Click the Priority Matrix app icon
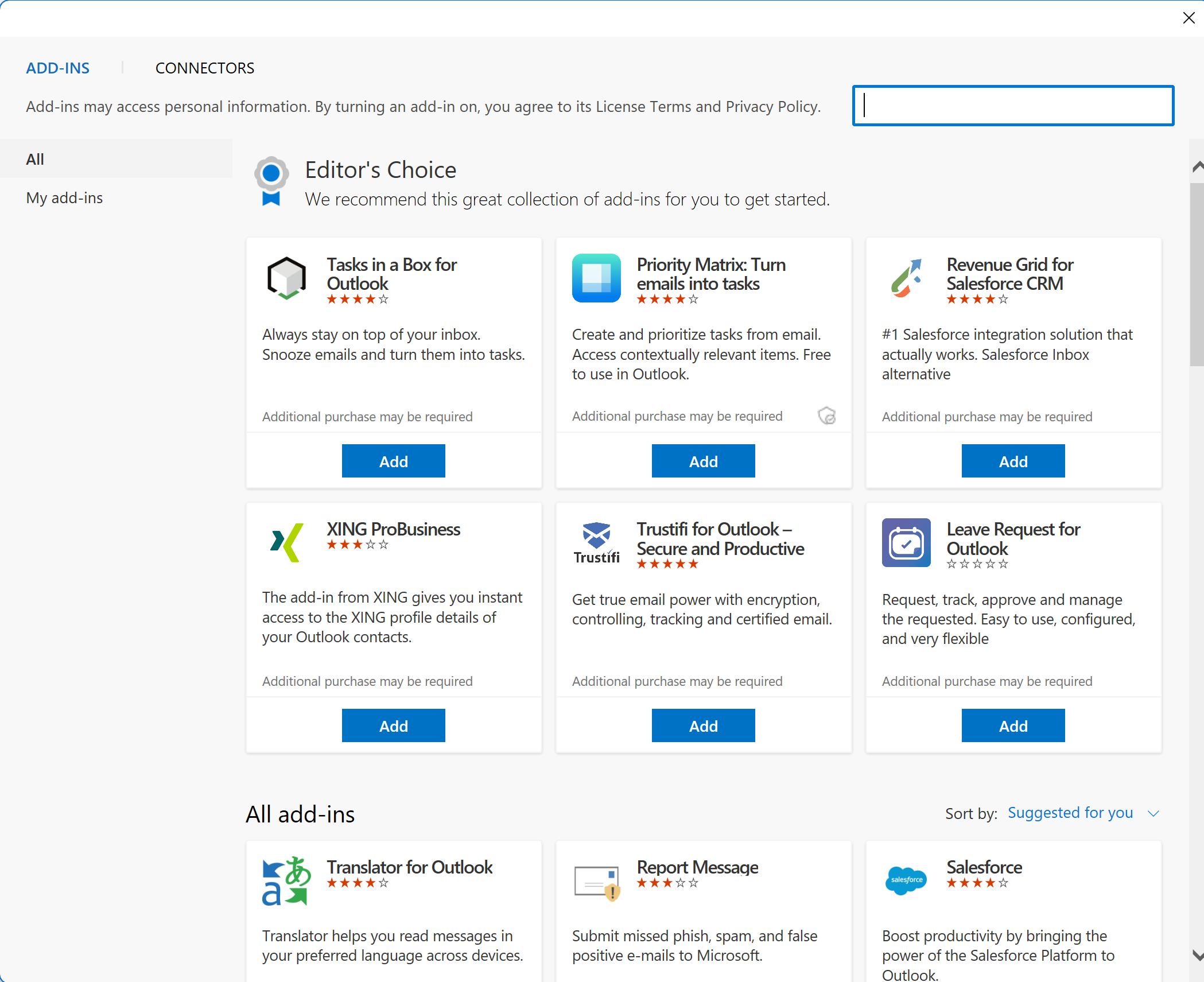 [596, 278]
